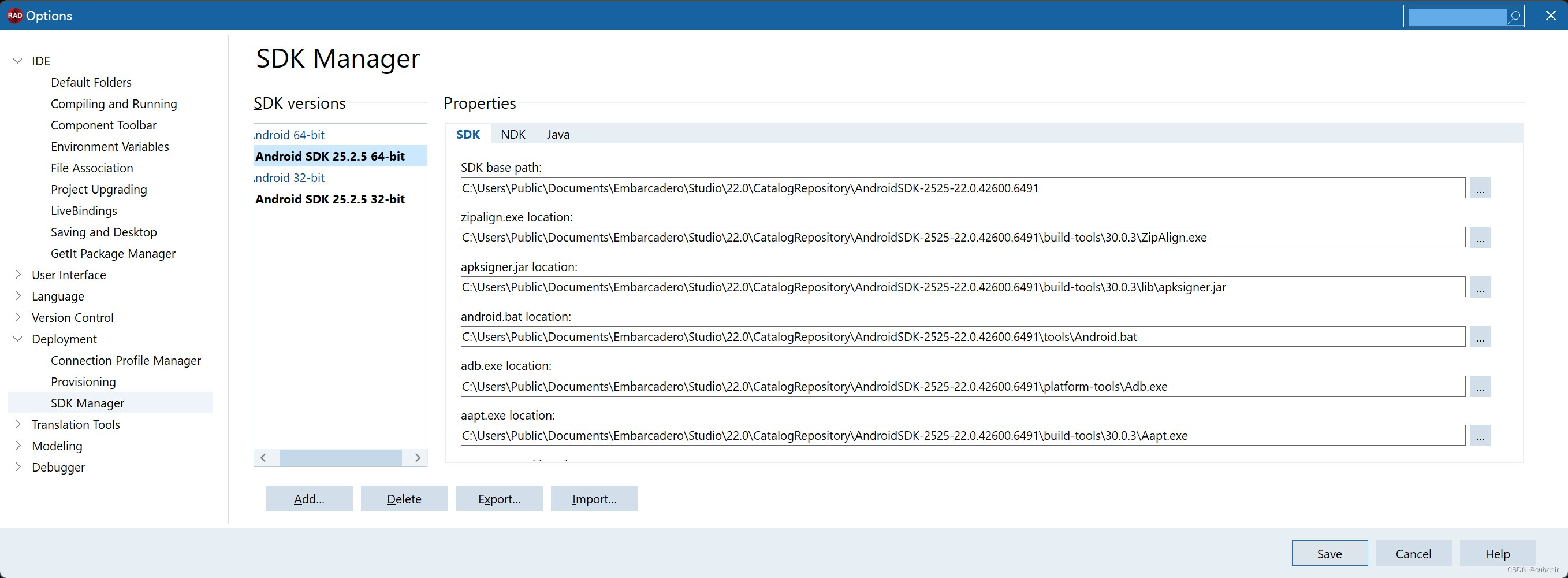Open the Provisioning page

83,382
